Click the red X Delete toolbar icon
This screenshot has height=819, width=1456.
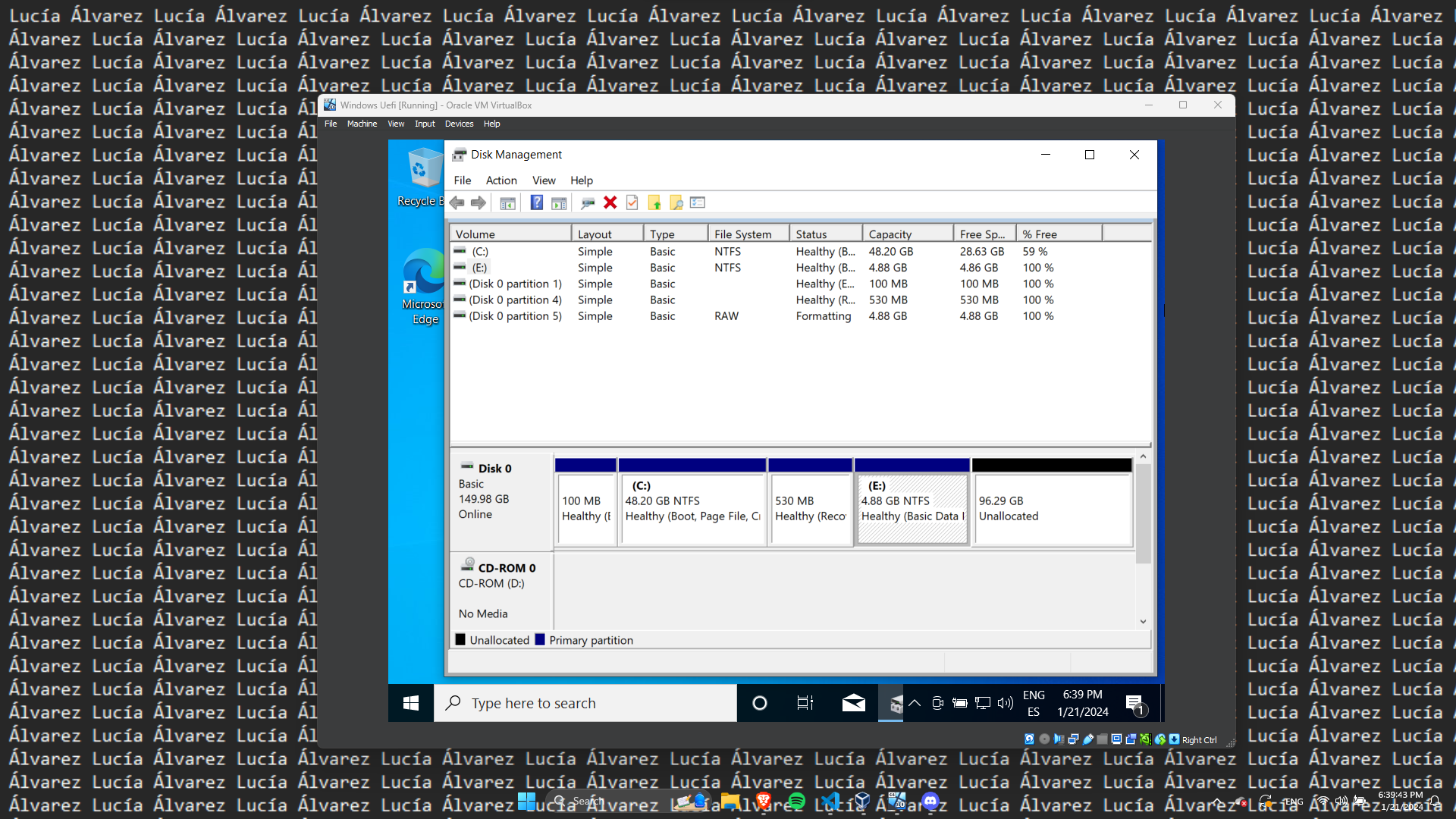(x=610, y=202)
